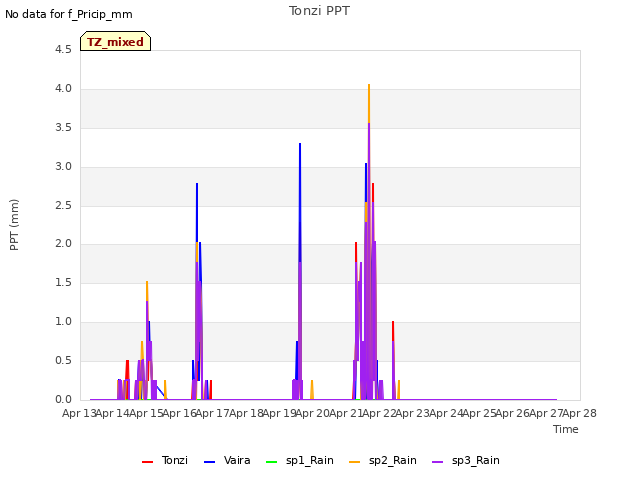
Task: Click the 2.0 y-axis tick label
Action: [63, 244]
